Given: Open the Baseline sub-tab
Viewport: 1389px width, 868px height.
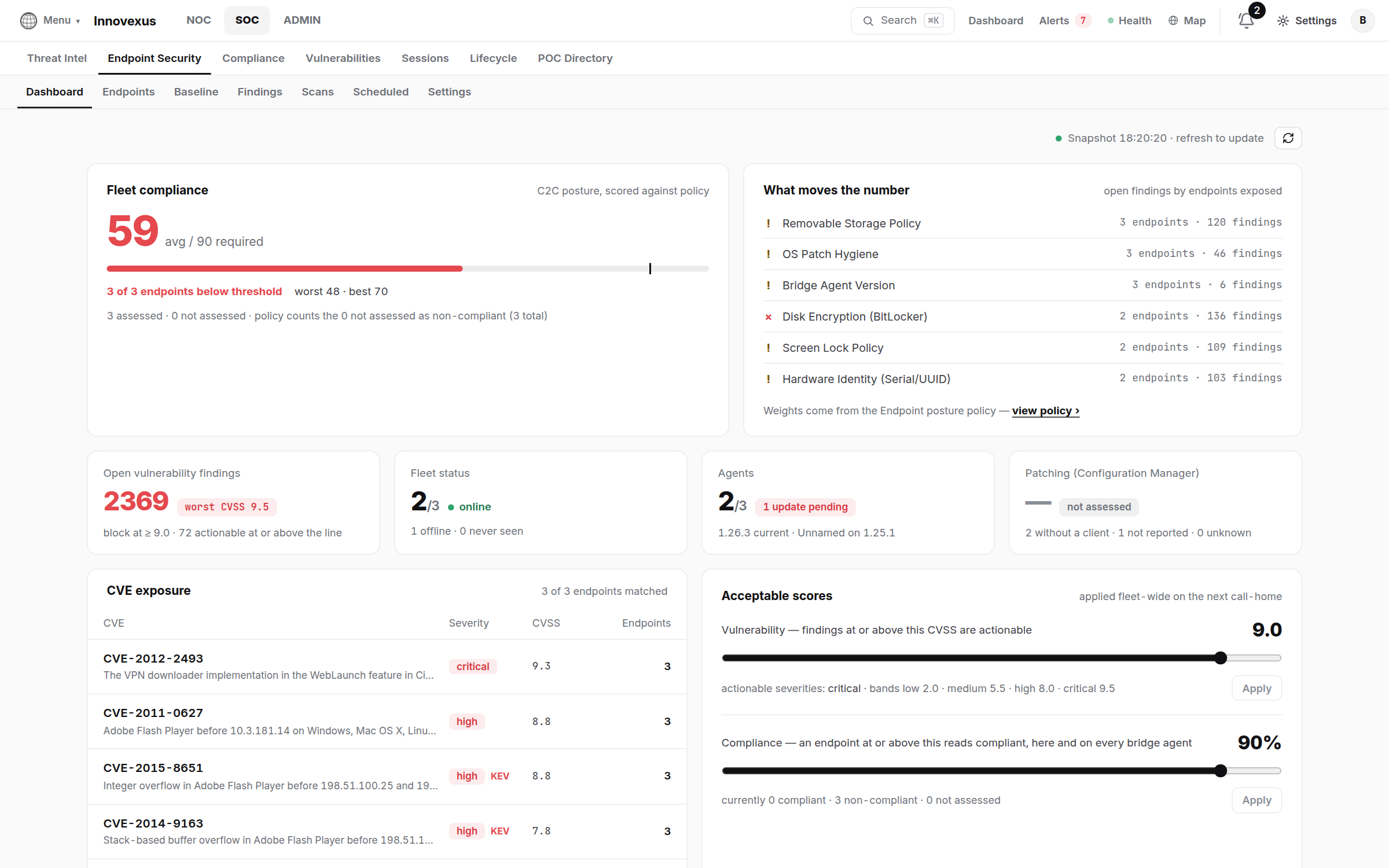Looking at the screenshot, I should 196,92.
